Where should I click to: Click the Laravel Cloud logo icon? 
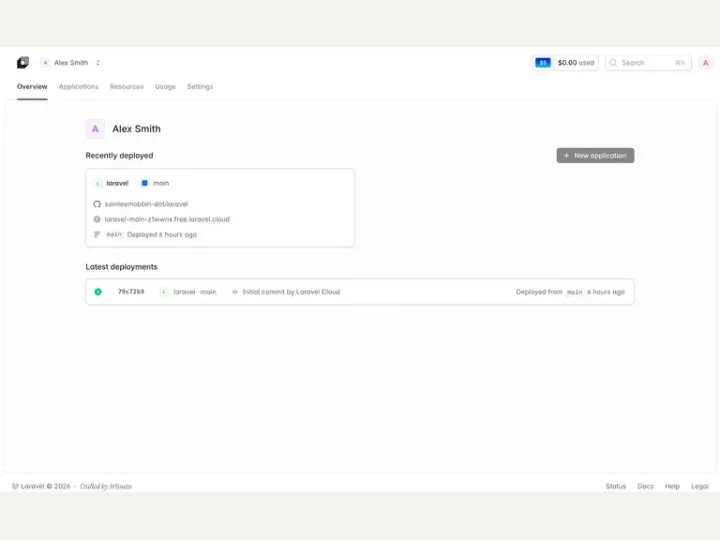(x=23, y=62)
